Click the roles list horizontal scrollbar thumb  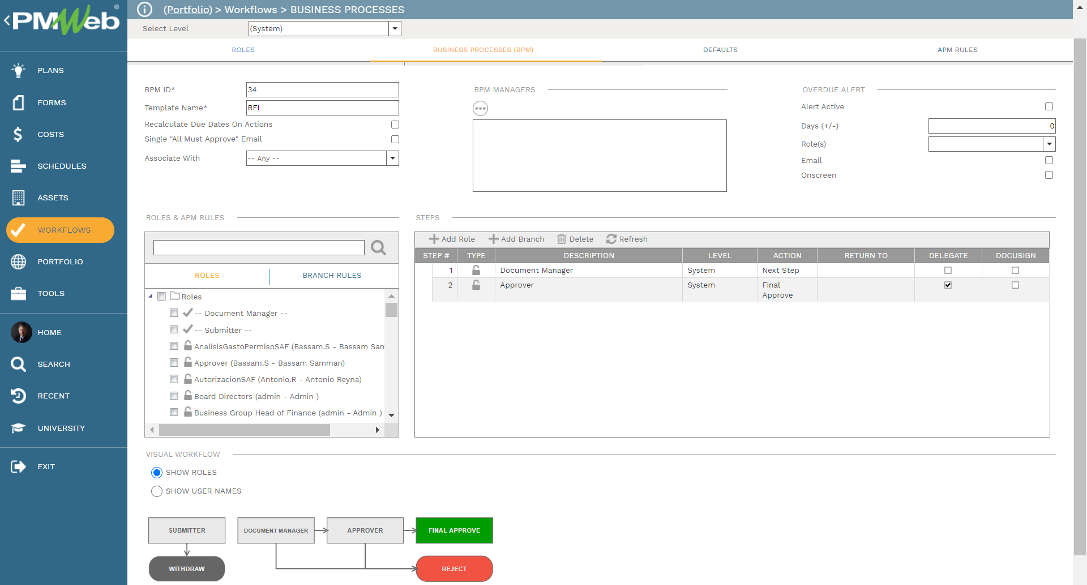[244, 430]
